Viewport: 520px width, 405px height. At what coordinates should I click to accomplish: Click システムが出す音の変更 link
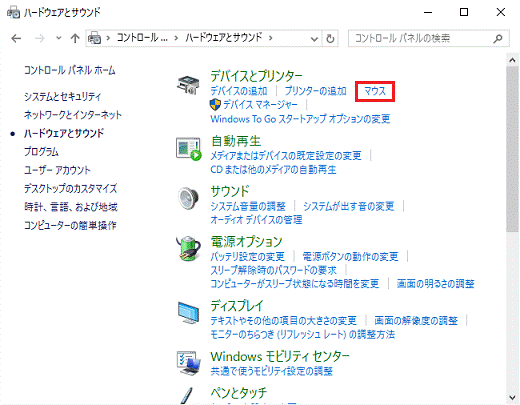(x=349, y=206)
